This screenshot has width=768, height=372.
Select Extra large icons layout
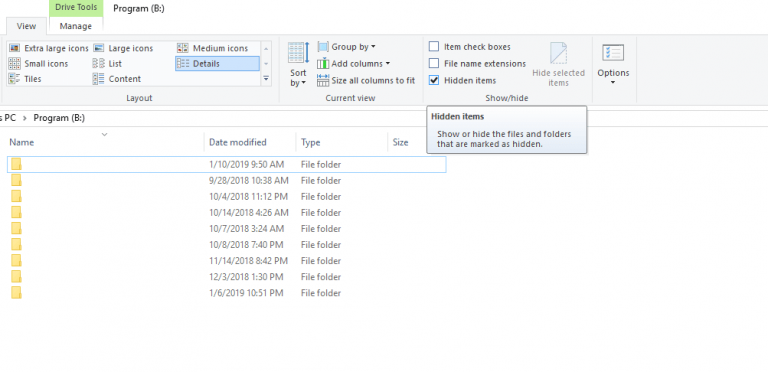[x=49, y=48]
